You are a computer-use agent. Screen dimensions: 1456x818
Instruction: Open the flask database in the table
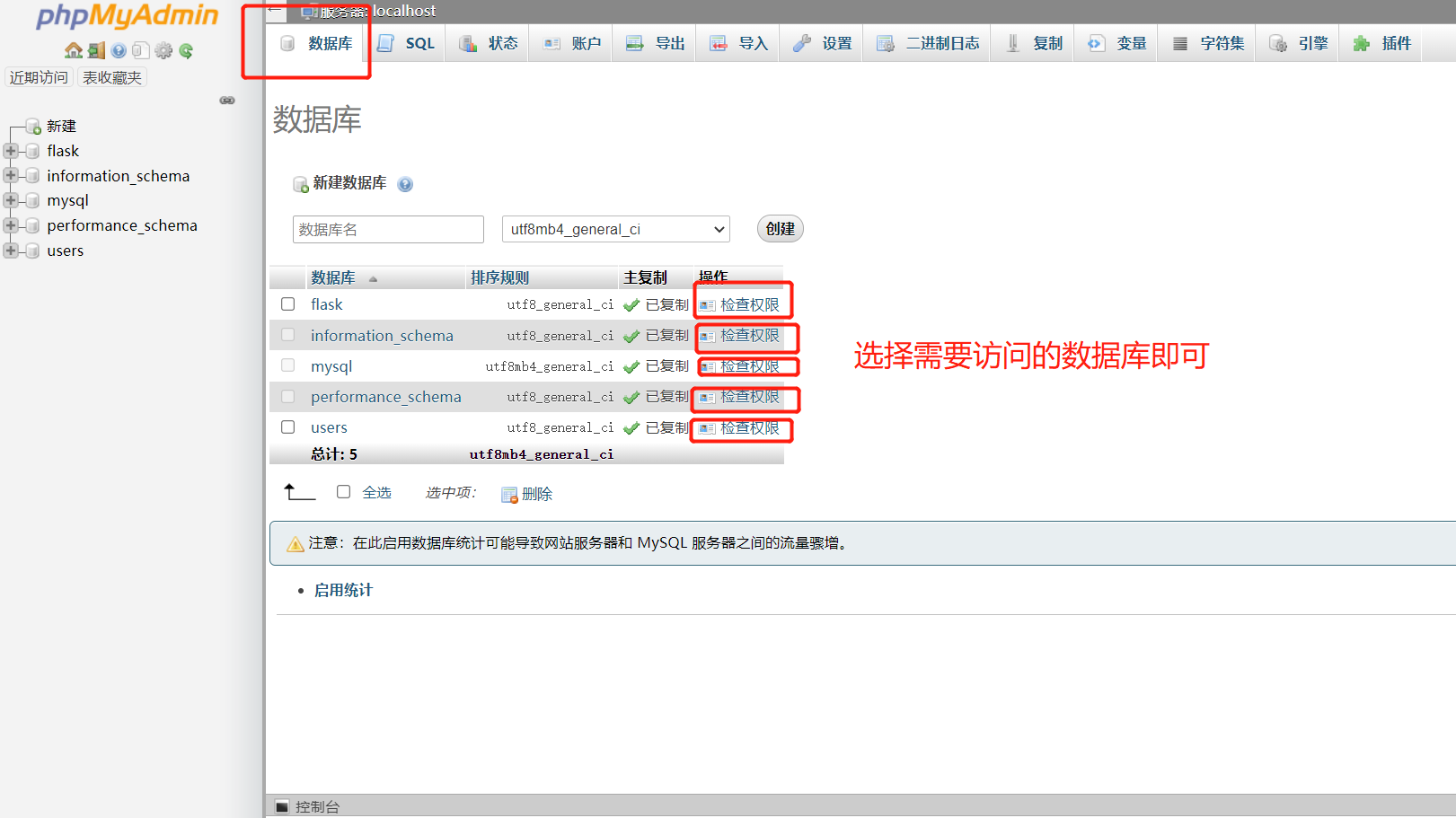[327, 304]
